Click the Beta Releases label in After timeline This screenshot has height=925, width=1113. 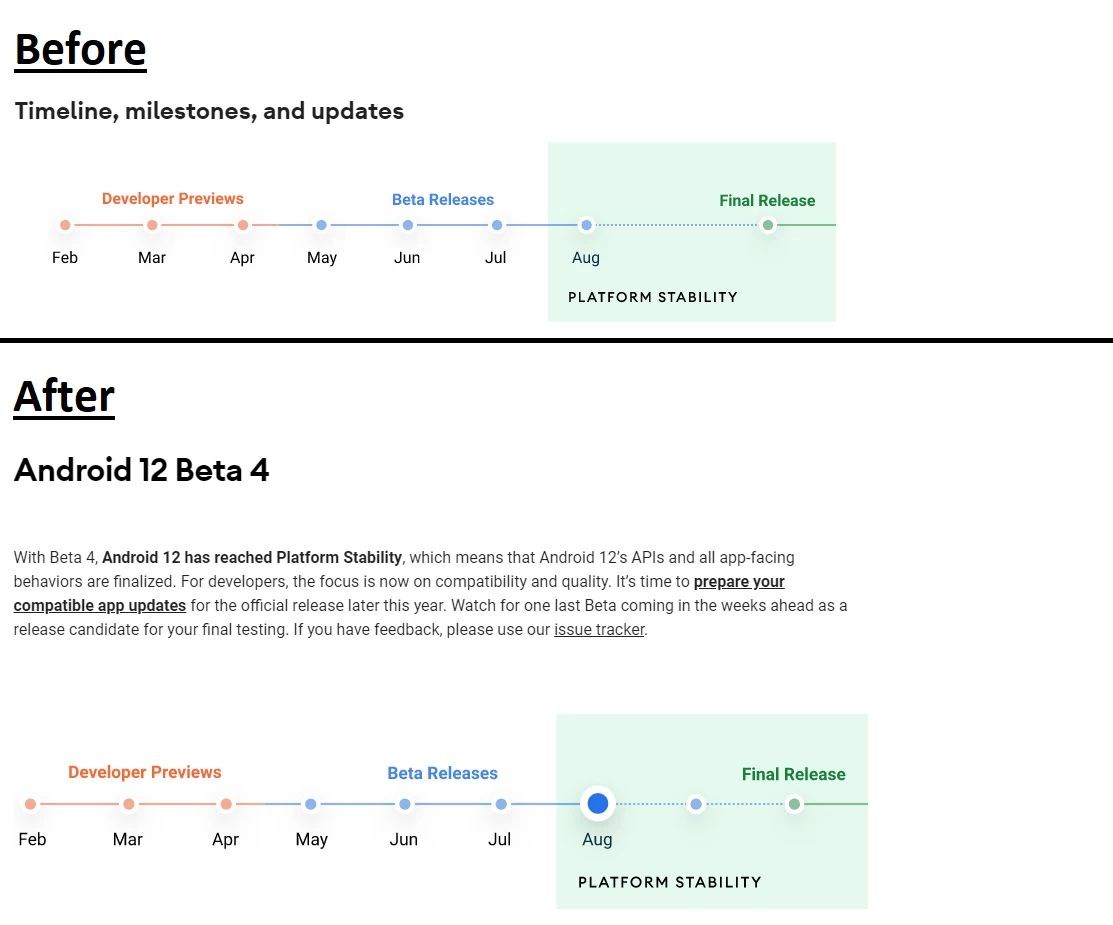[x=442, y=773]
